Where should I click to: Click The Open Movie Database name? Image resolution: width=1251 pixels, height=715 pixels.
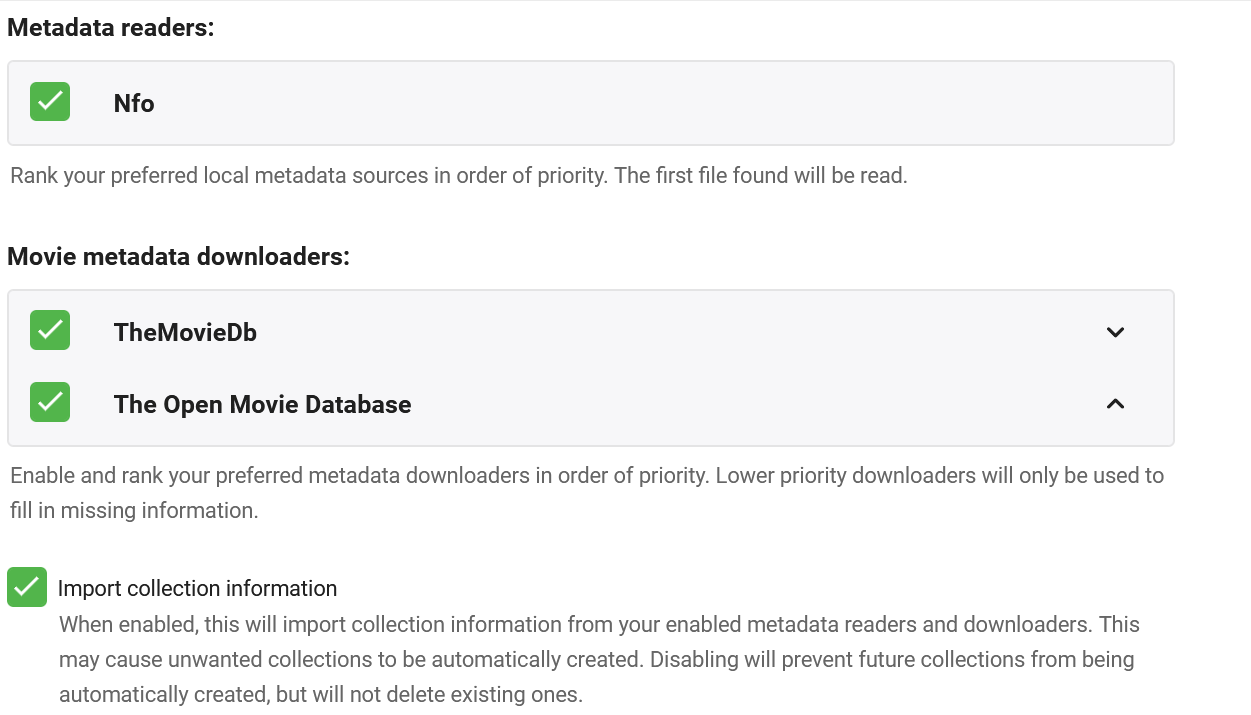(x=262, y=404)
